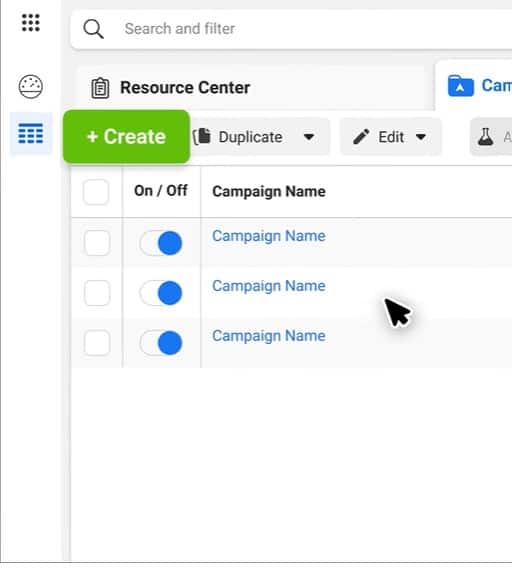Toggle off the second campaign switch

pyautogui.click(x=161, y=293)
